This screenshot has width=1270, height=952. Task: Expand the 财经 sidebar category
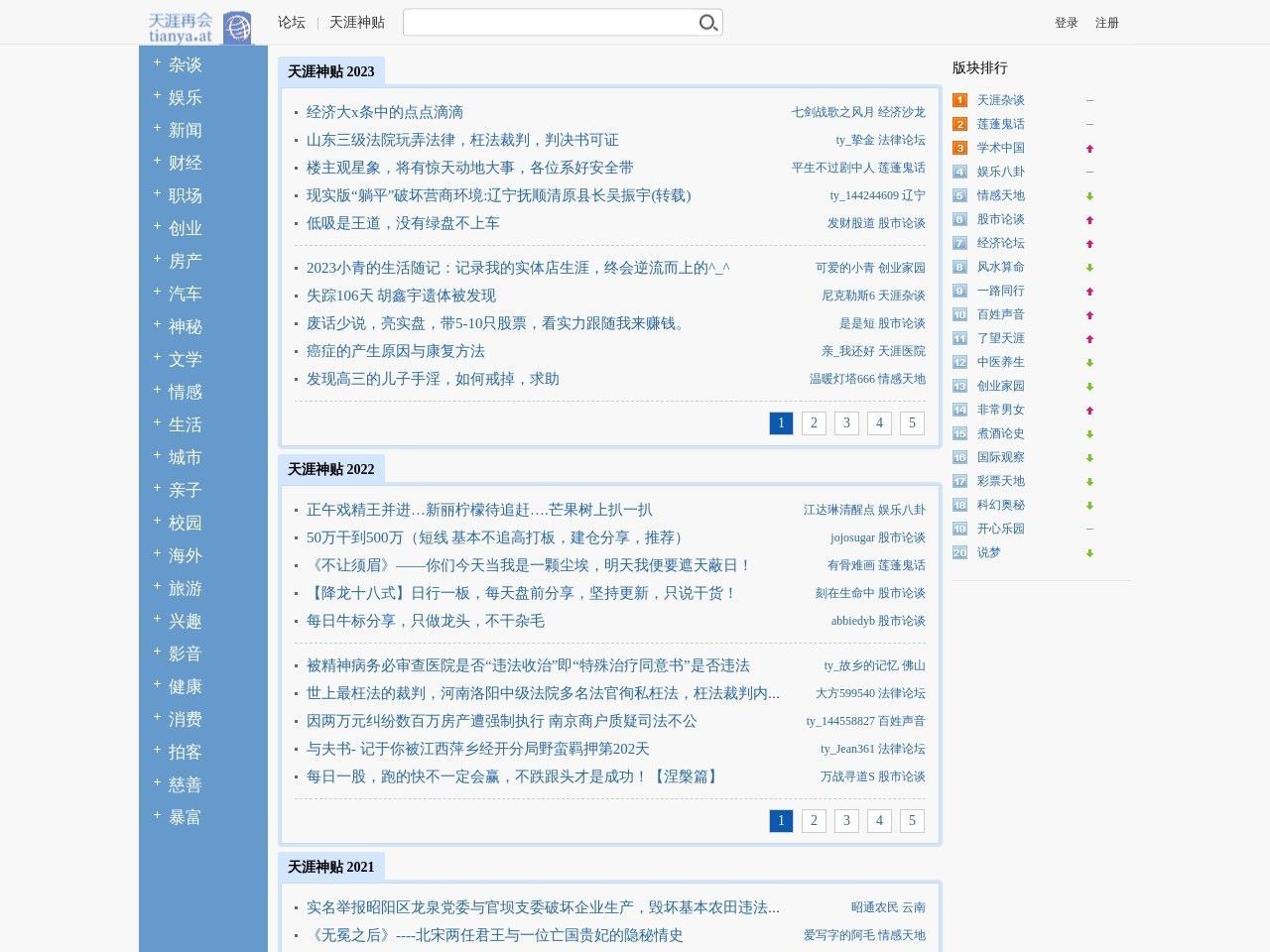(157, 161)
